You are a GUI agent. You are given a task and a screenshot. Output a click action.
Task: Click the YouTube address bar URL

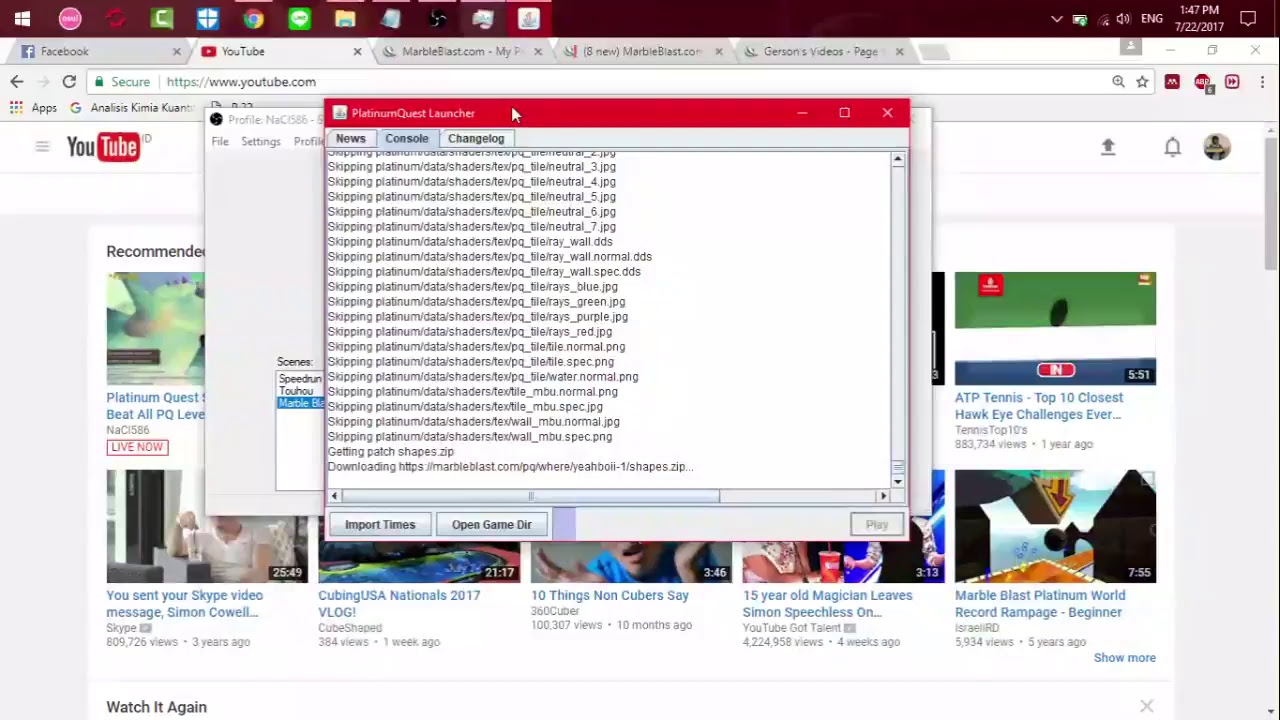click(x=241, y=82)
